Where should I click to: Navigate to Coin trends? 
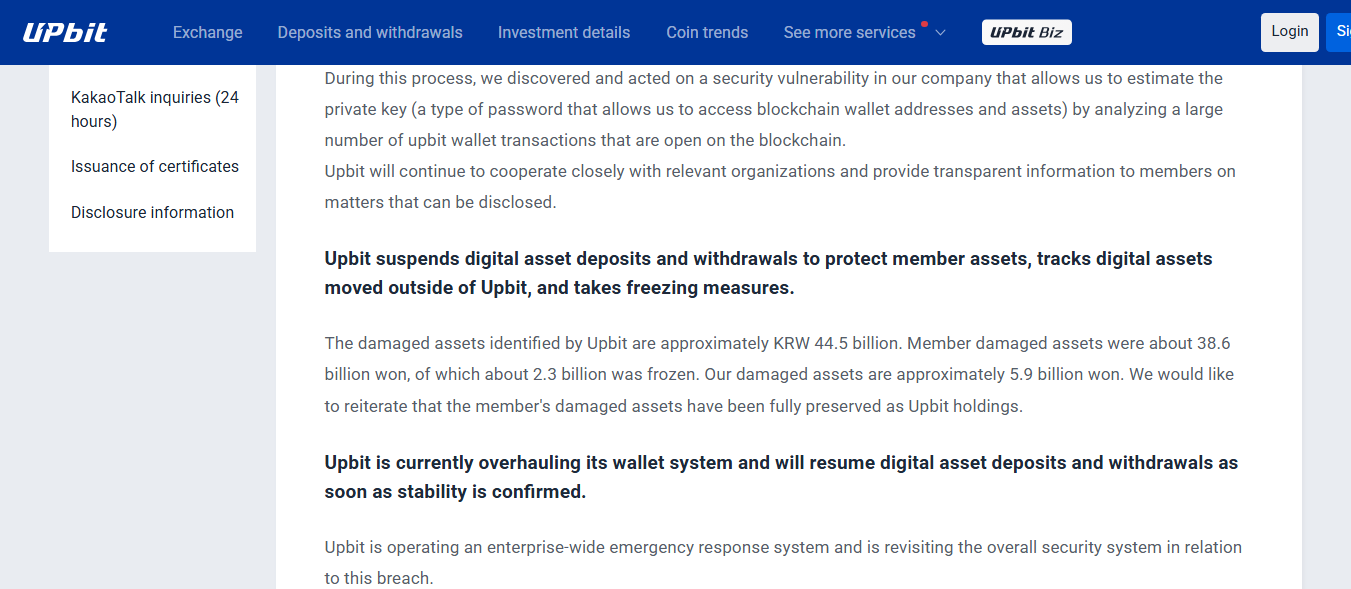707,32
